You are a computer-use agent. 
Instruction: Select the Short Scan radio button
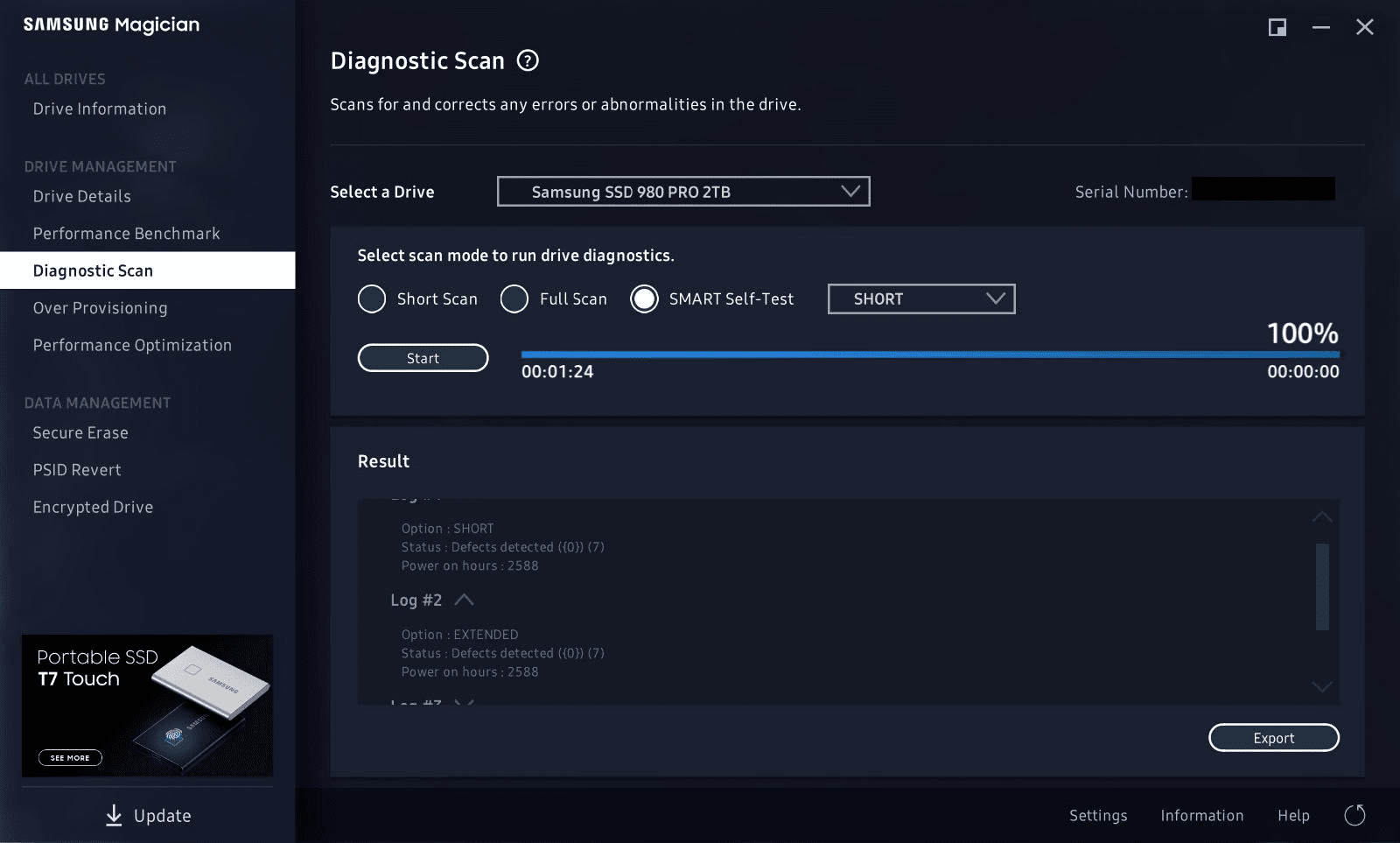tap(372, 299)
